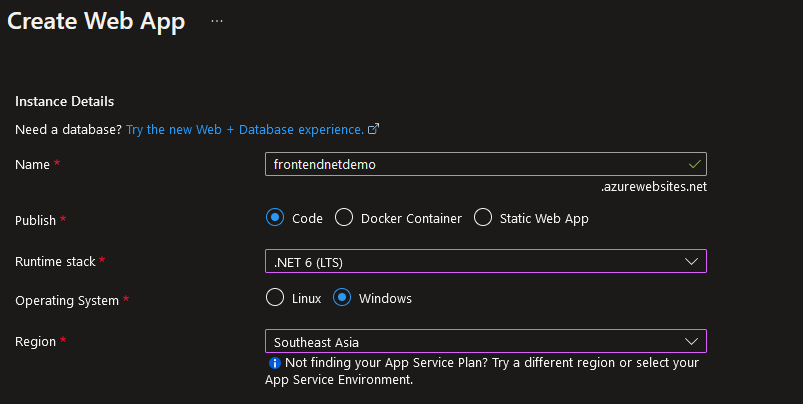Viewport: 803px width, 404px height.
Task: Click the blue info icon below Region
Action: [274, 363]
